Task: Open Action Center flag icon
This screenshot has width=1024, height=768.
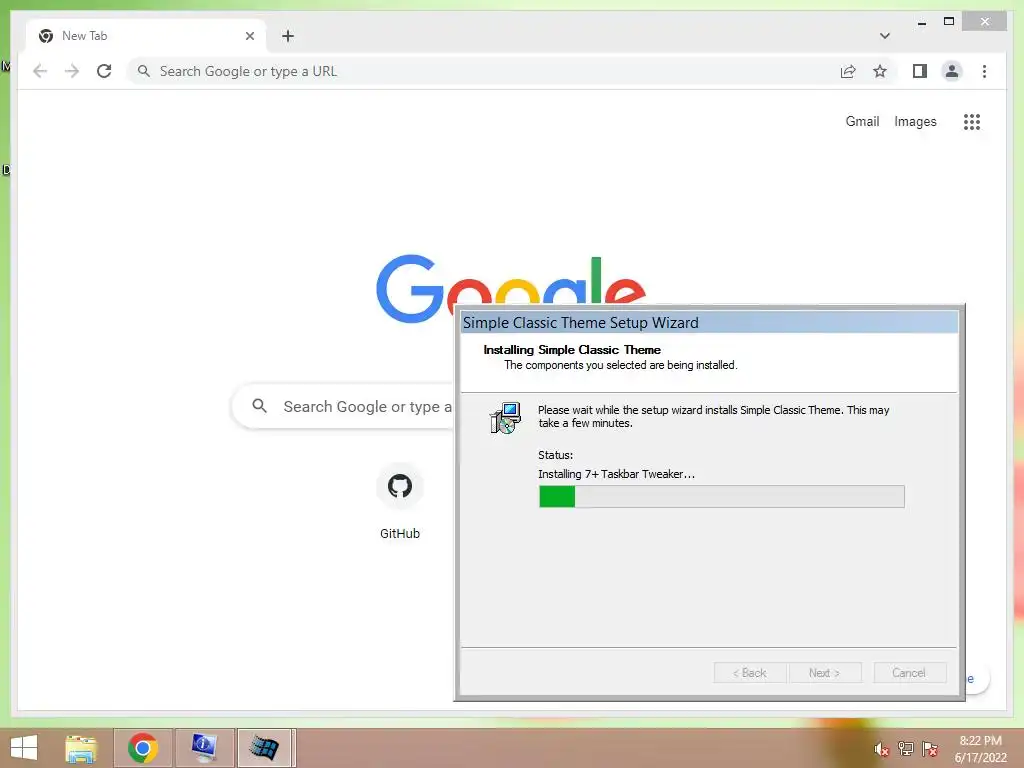Action: (x=930, y=749)
